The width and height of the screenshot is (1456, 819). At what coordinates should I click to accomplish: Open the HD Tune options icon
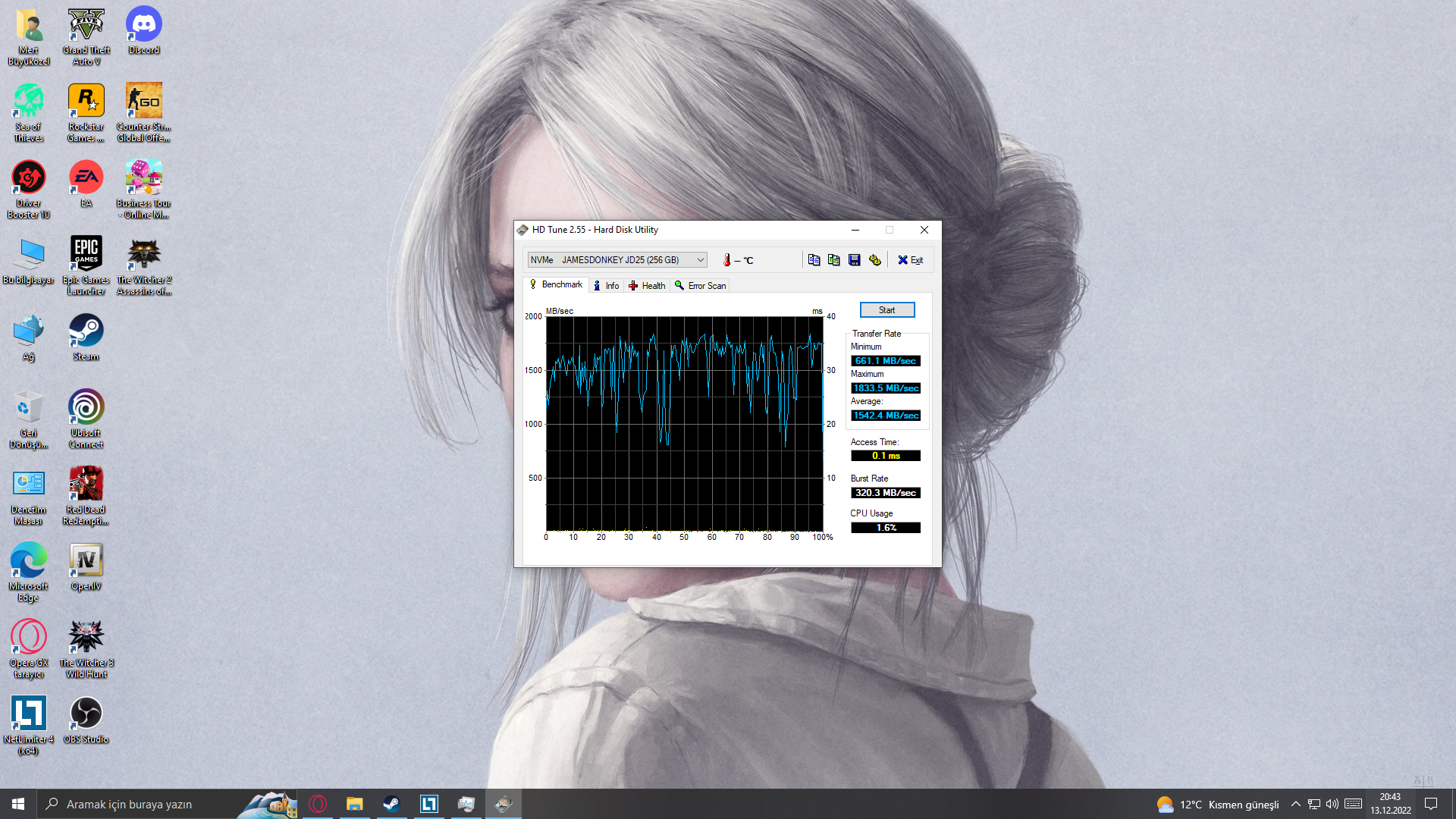point(875,260)
